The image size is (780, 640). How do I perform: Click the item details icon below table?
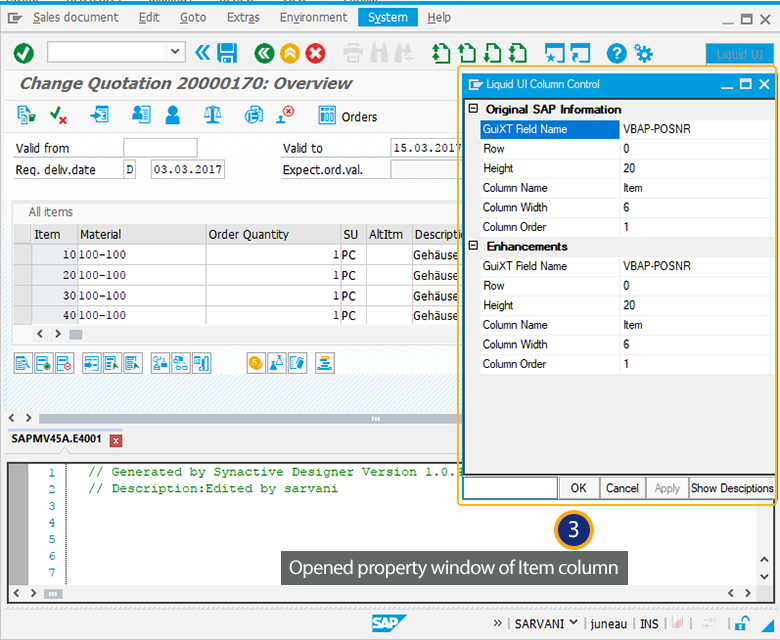(23, 364)
